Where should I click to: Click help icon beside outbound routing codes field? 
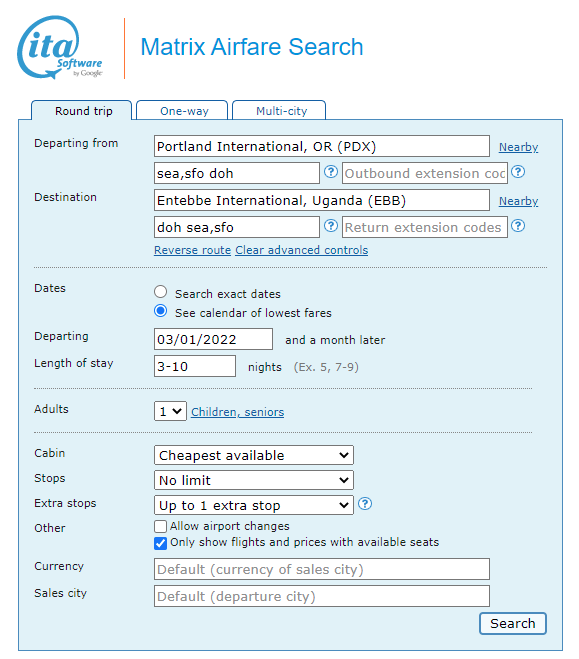(331, 172)
